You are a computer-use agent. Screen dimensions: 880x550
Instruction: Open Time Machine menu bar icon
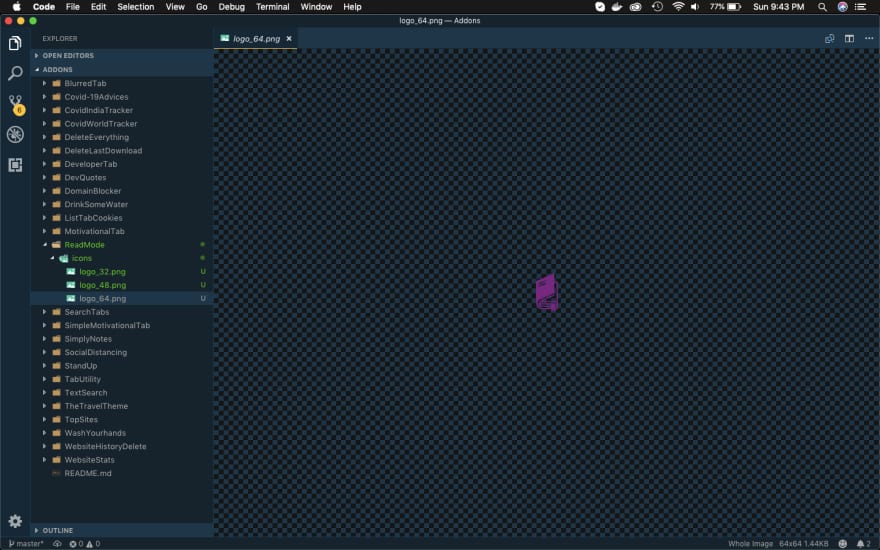657,7
